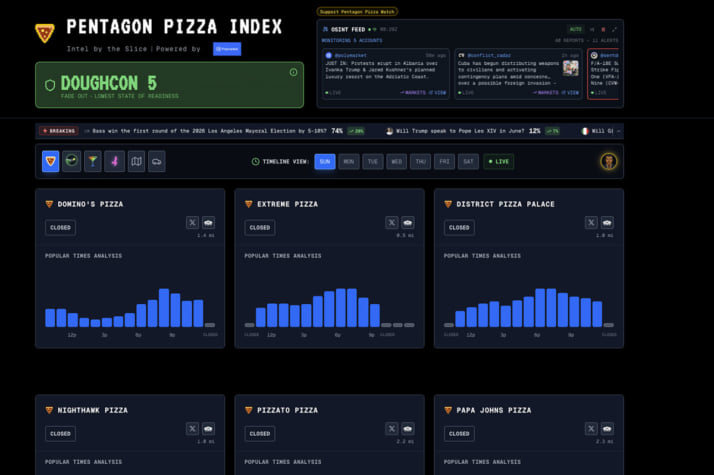Open VIEW link on Cuba weapons post
714x475 pixels.
[x=570, y=92]
